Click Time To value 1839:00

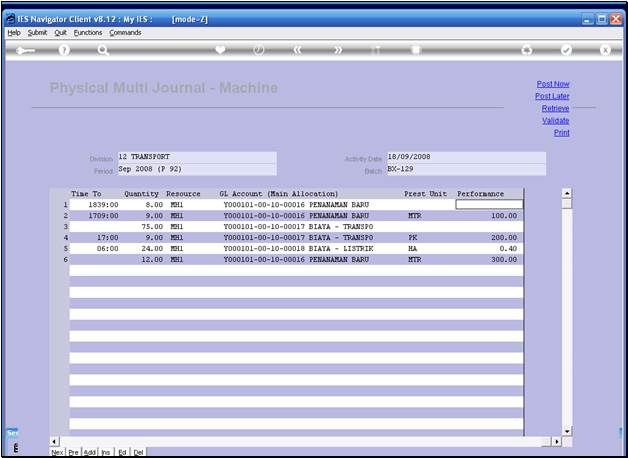point(103,205)
